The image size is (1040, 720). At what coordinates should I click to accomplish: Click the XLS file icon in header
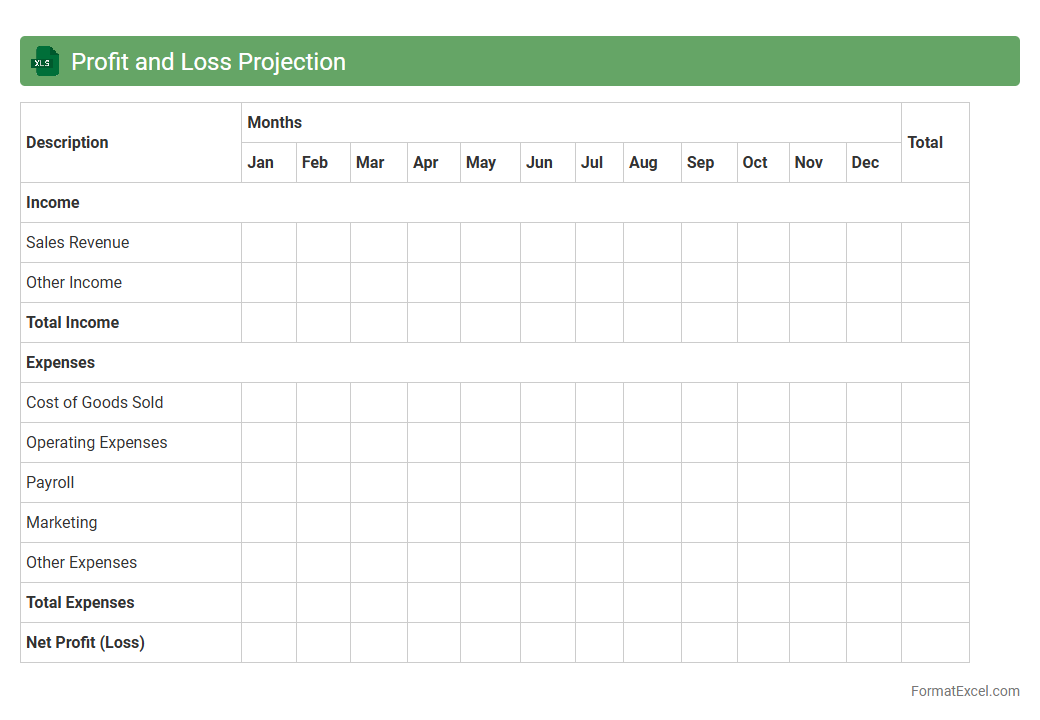(45, 61)
